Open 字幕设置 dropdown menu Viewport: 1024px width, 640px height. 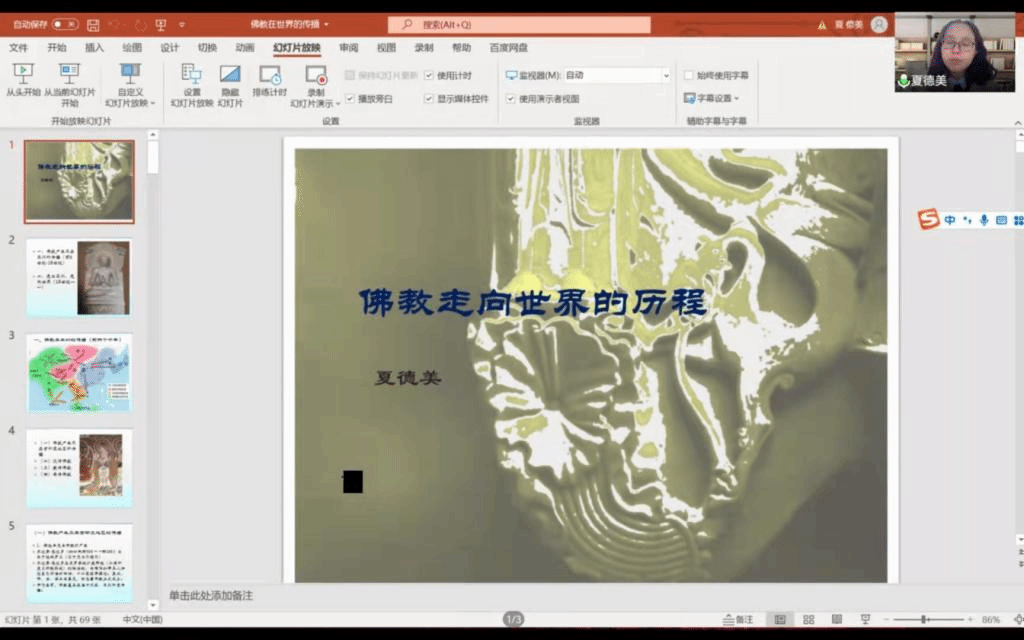pos(712,98)
